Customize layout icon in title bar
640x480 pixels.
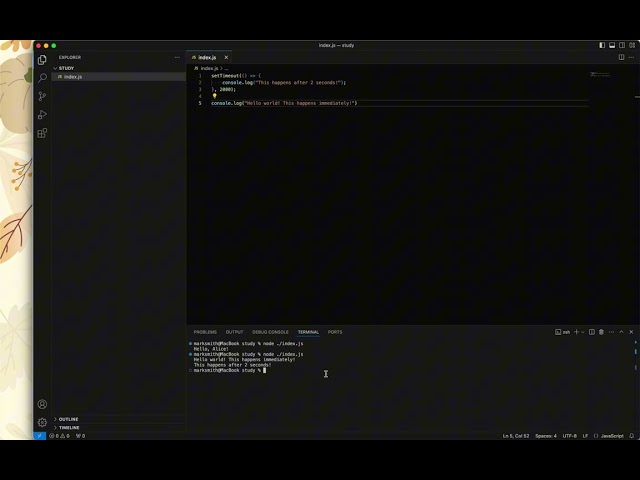[632, 45]
